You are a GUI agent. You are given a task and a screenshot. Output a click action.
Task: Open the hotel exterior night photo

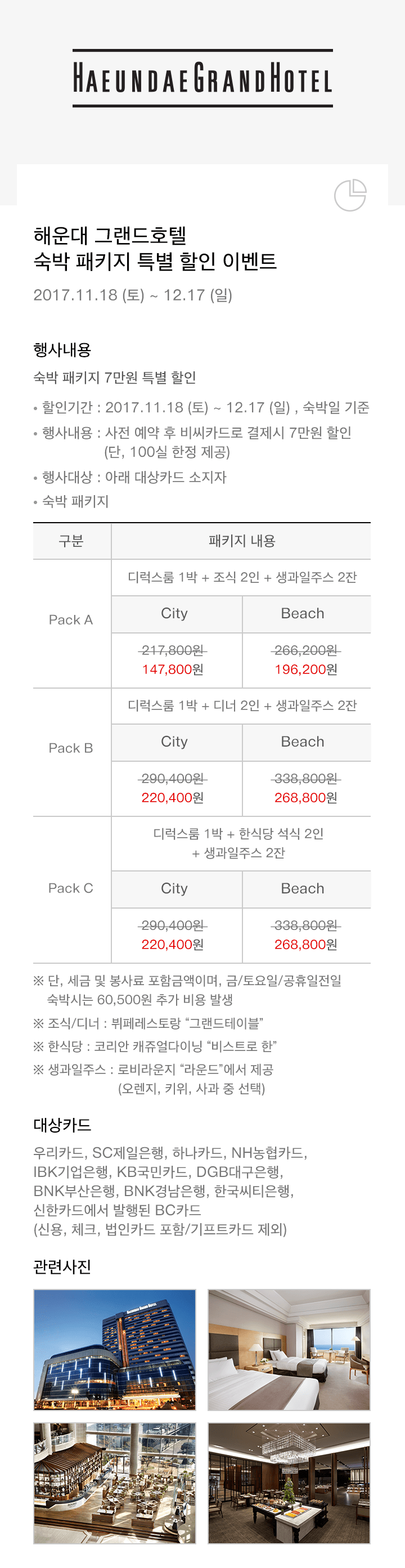click(115, 1350)
